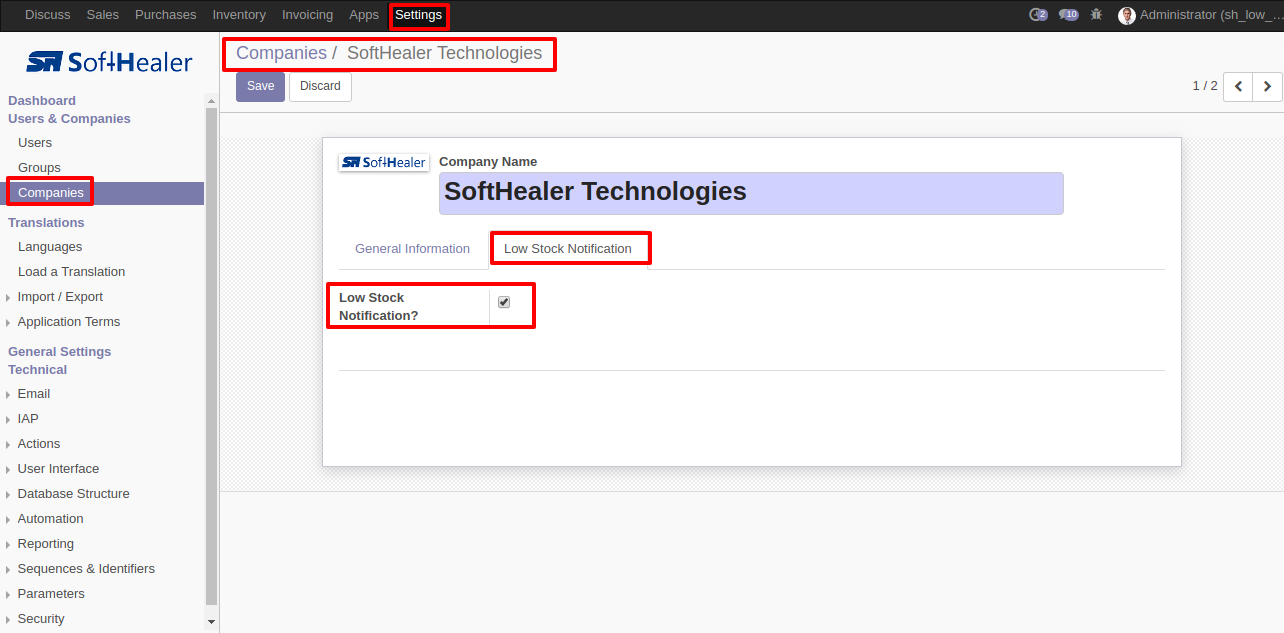Discard the changes
The height and width of the screenshot is (633, 1284).
click(320, 86)
